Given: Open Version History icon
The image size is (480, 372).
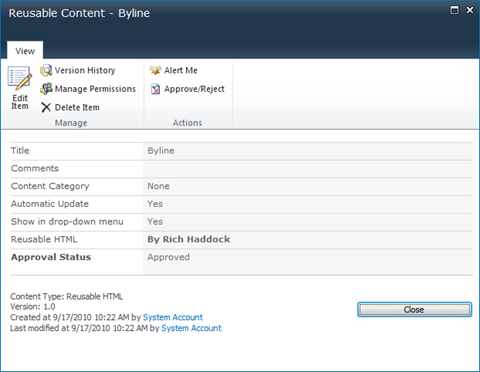Looking at the screenshot, I should click(46, 70).
